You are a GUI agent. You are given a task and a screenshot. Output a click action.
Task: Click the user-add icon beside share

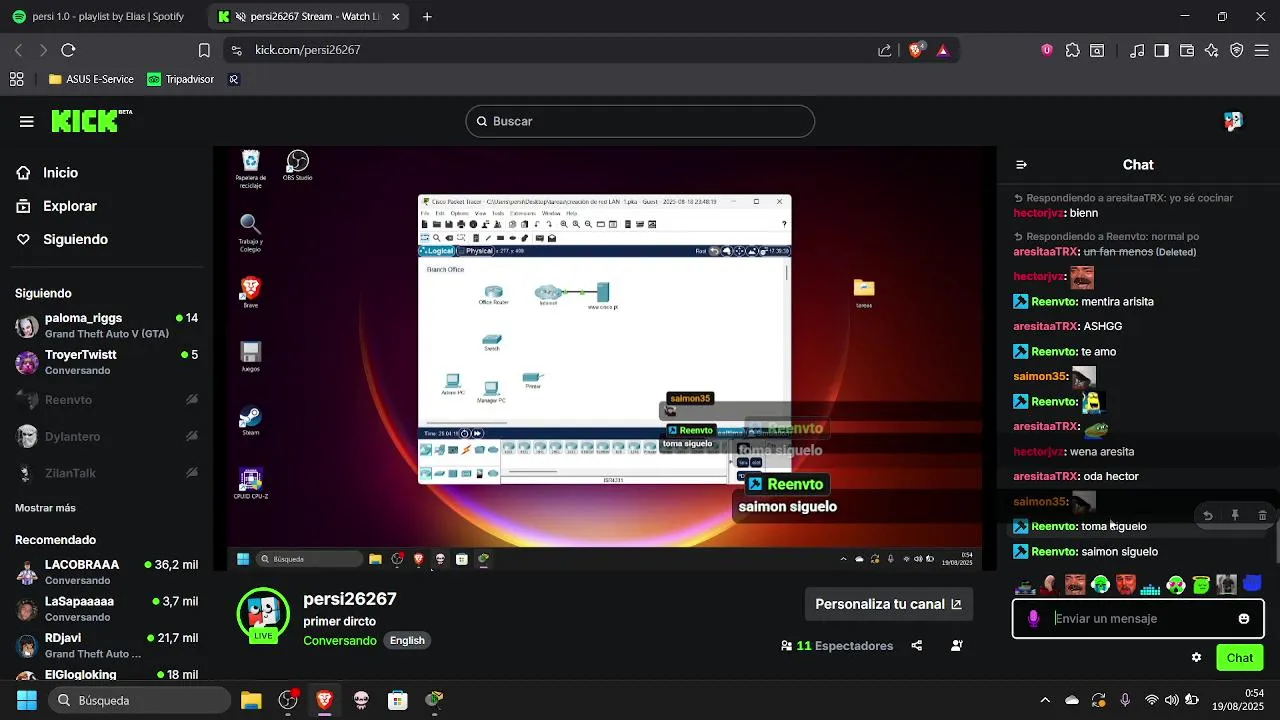coord(957,646)
